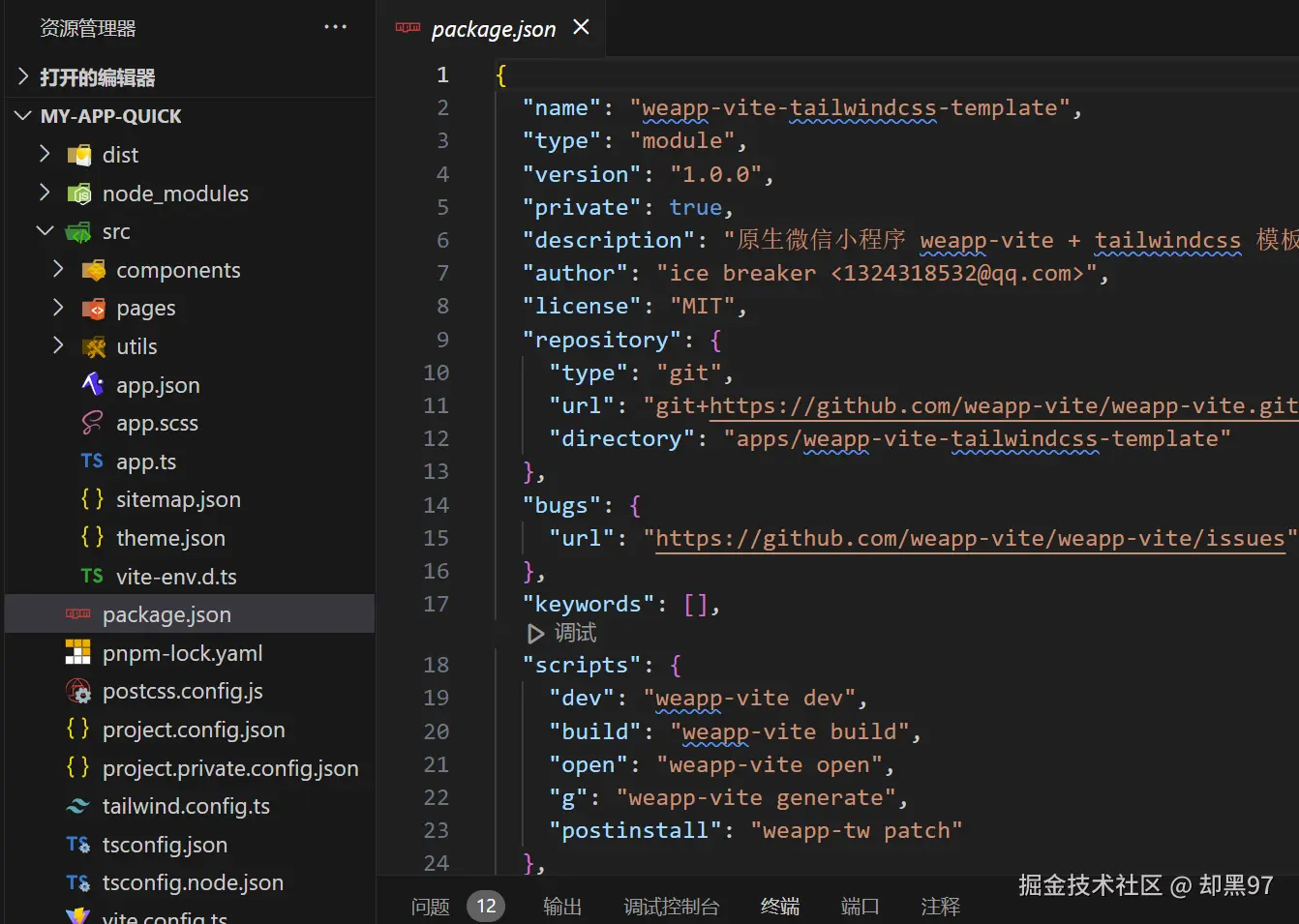Click line number 18 in gutter
The image size is (1299, 924).
(x=437, y=666)
